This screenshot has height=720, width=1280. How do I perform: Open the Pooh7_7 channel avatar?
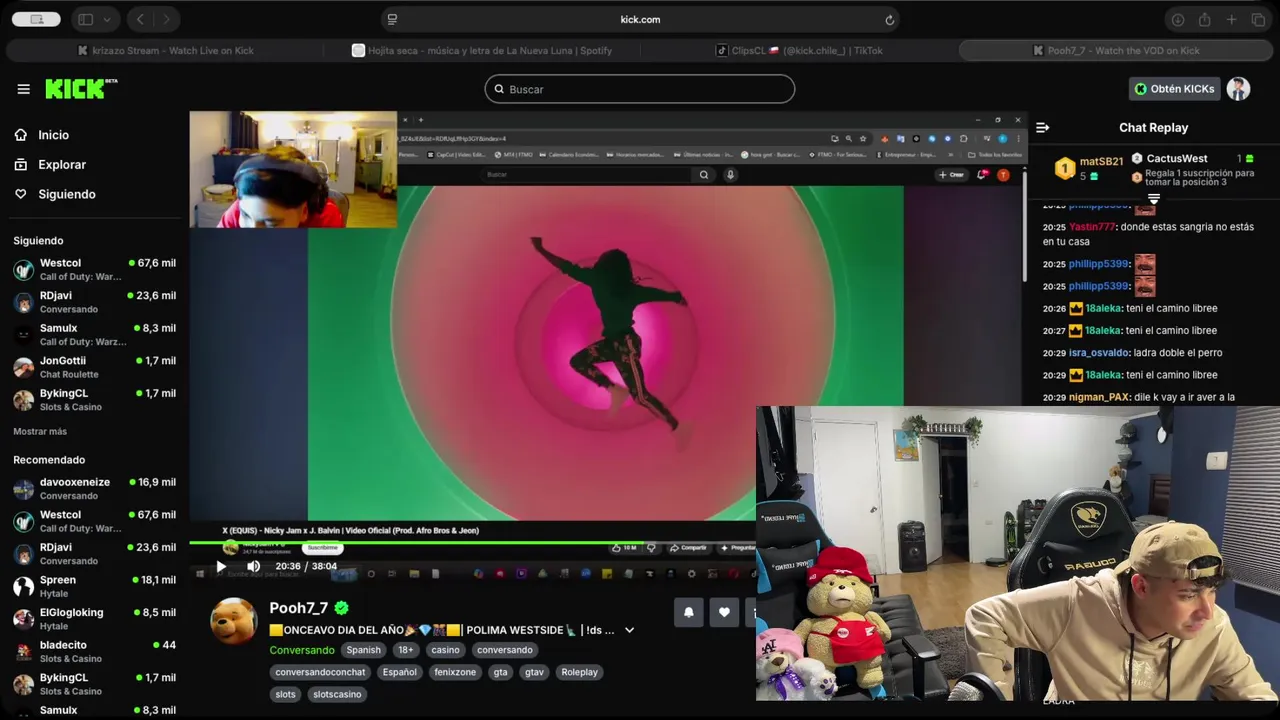click(233, 621)
